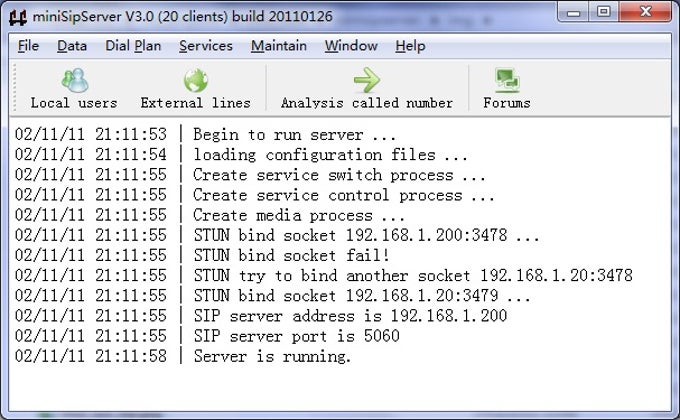Click the miniSipServer title bar app icon

click(x=17, y=14)
